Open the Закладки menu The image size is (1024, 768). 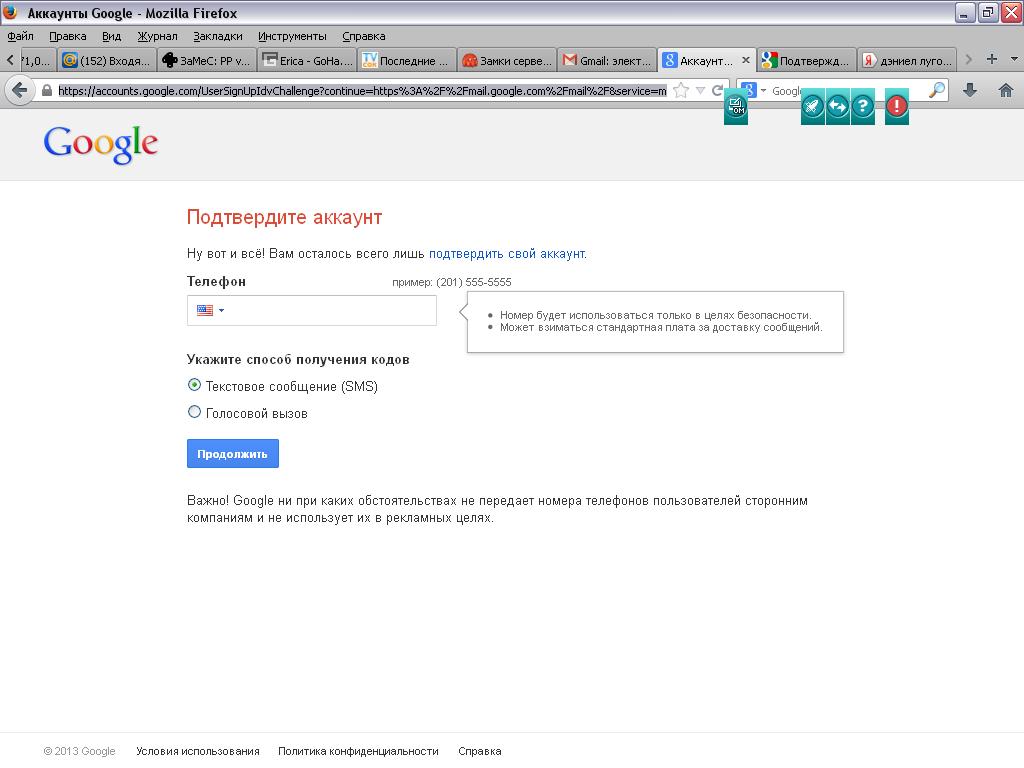pyautogui.click(x=217, y=36)
